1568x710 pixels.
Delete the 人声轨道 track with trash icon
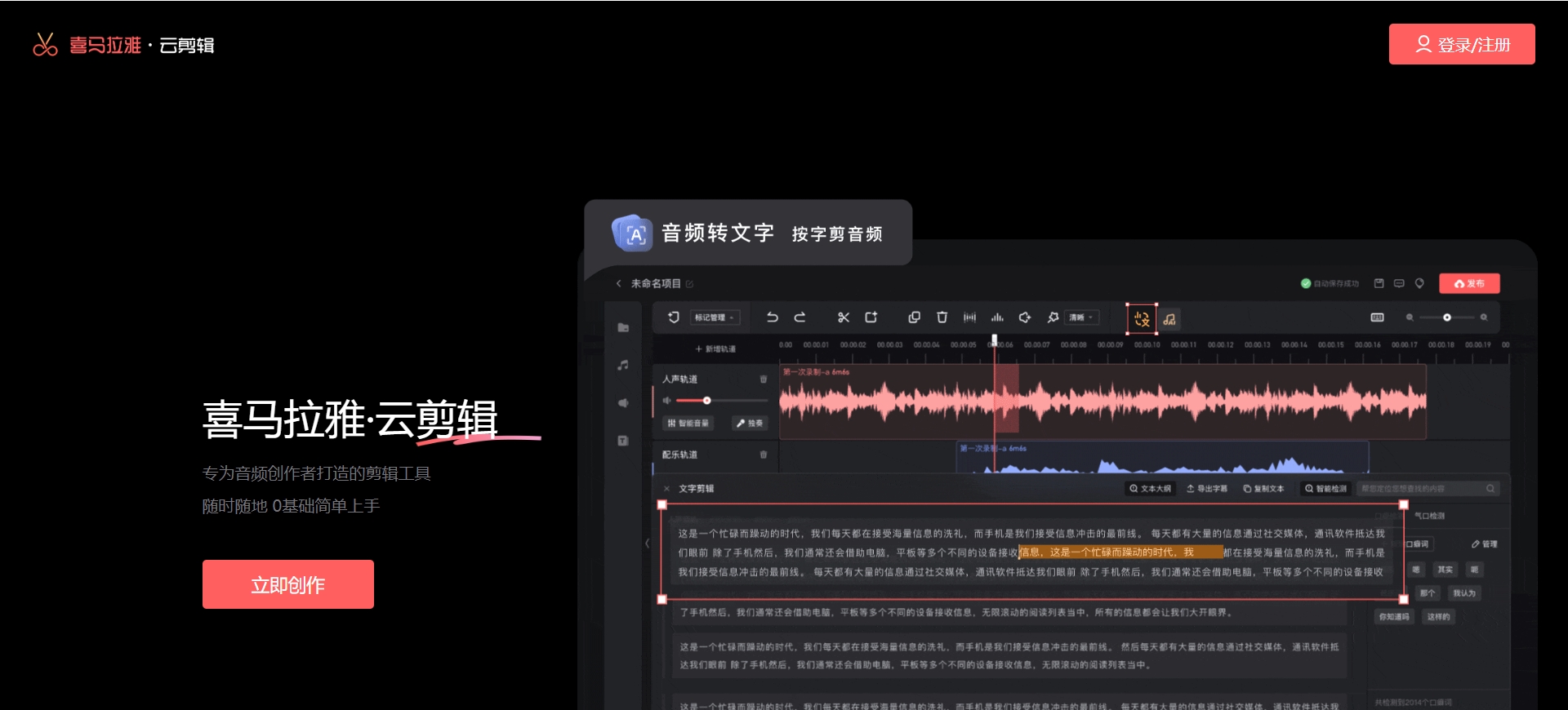click(x=764, y=379)
